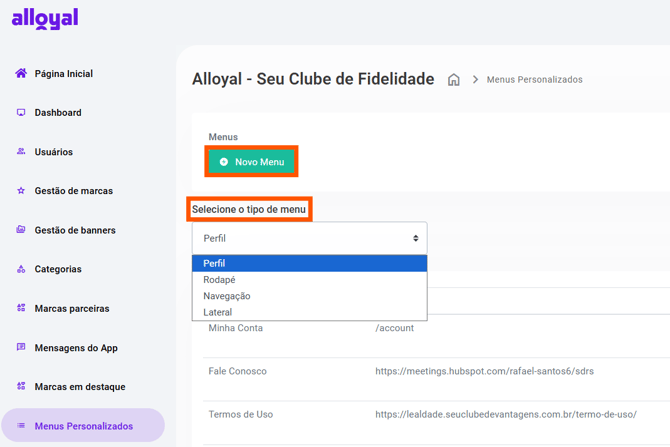Click the breadcrumb chevron arrow
Image resolution: width=670 pixels, height=447 pixels.
point(475,79)
